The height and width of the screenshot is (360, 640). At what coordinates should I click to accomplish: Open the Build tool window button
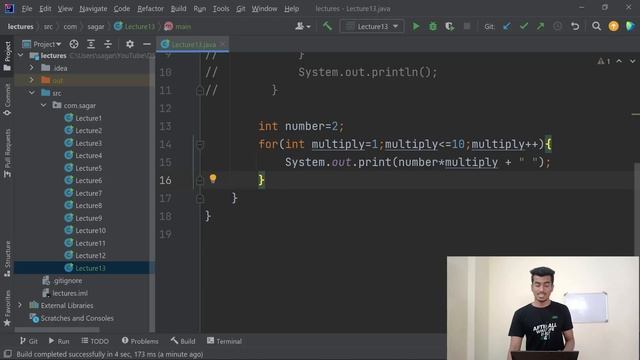click(183, 341)
